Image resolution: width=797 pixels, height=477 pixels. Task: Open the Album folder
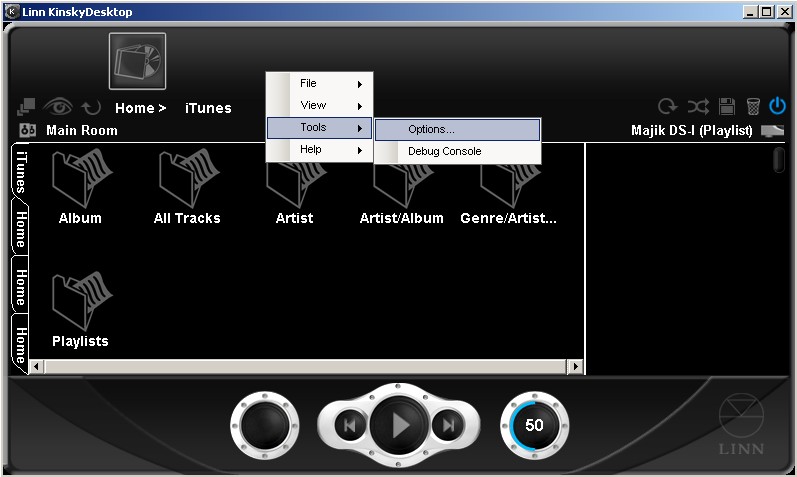click(80, 187)
